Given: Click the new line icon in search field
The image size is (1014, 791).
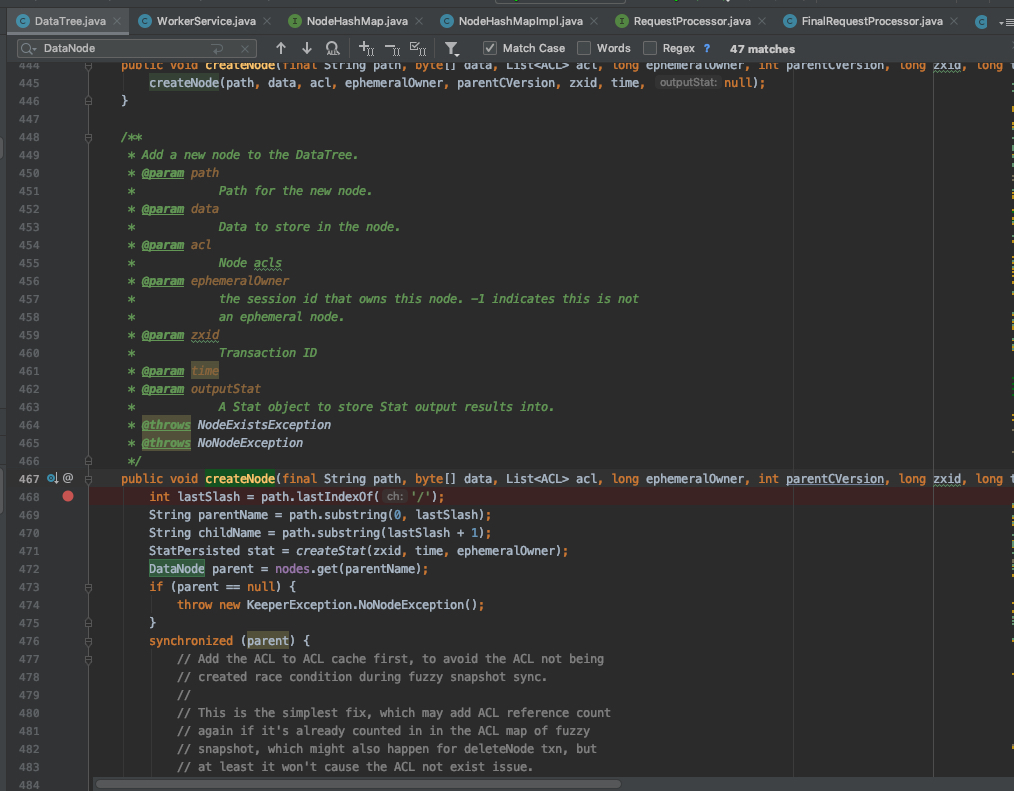Looking at the screenshot, I should [218, 49].
